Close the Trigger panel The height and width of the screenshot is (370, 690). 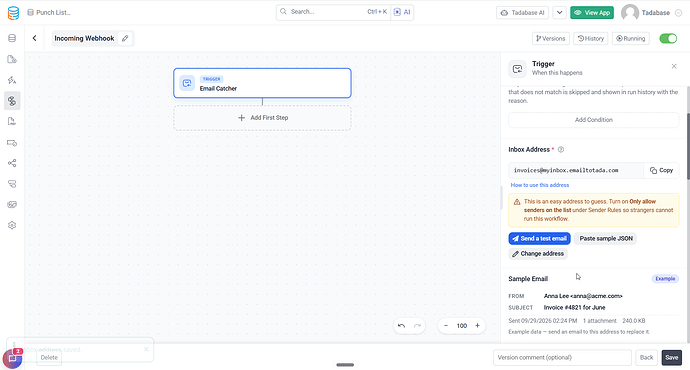(x=674, y=66)
